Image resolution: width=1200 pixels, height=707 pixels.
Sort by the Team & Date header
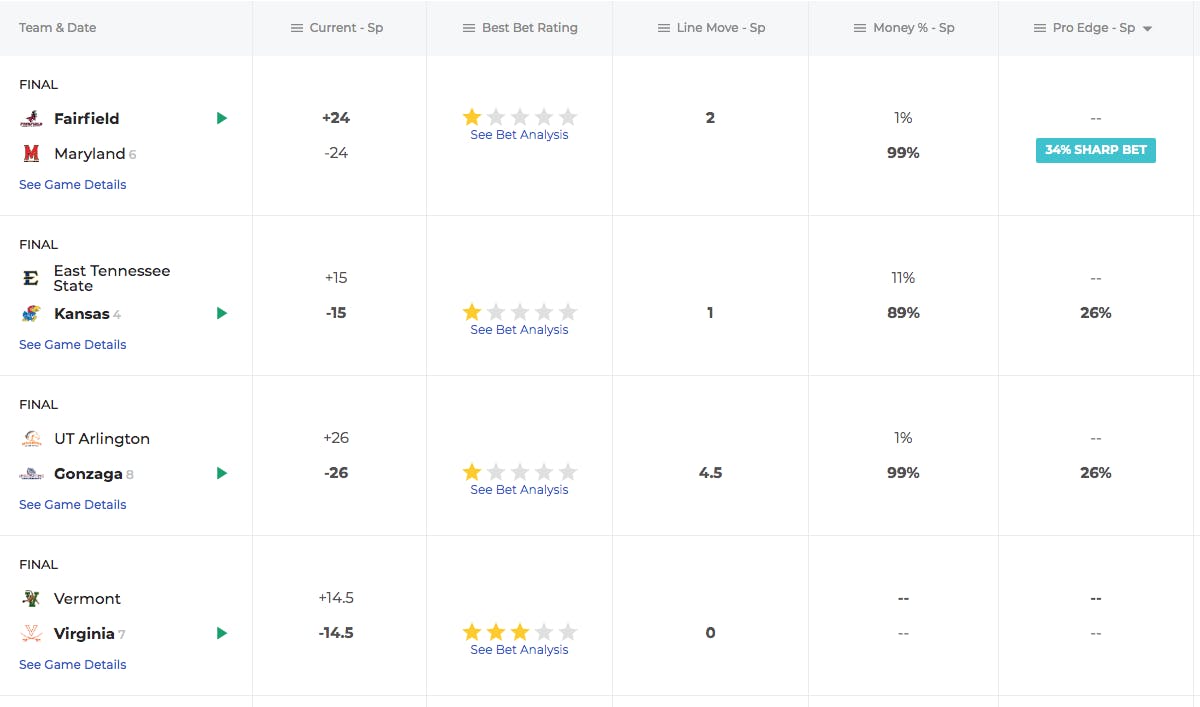click(58, 28)
